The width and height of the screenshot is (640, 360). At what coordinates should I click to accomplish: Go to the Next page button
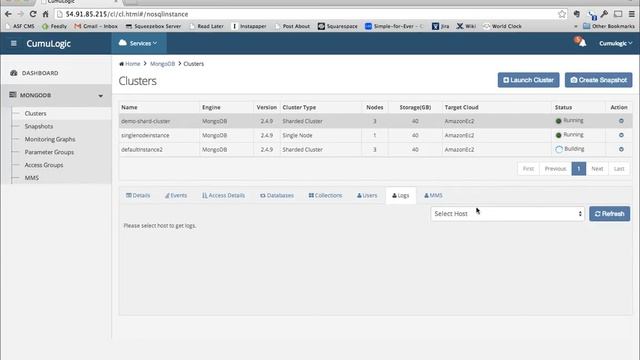point(597,169)
